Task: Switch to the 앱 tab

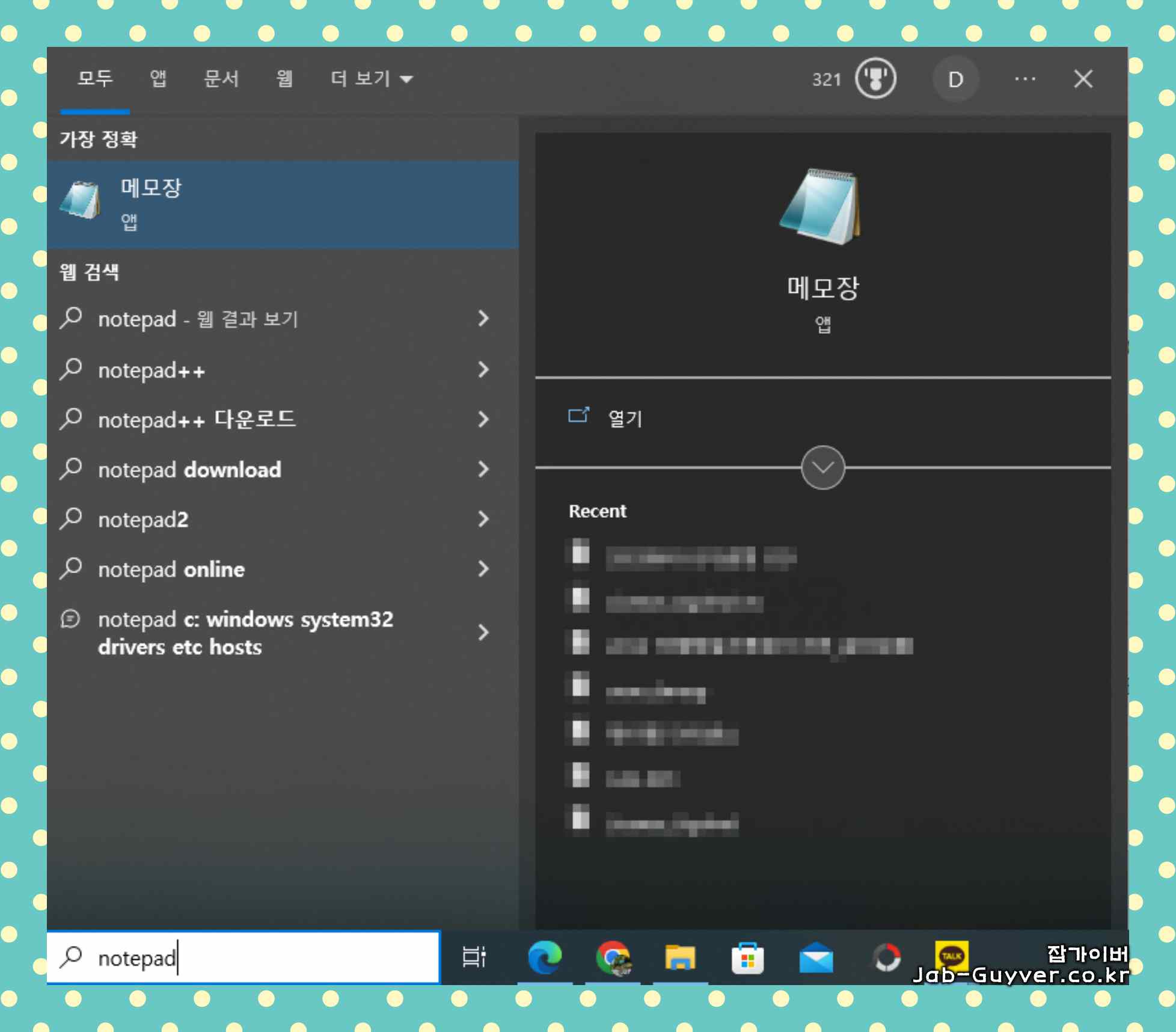Action: [158, 79]
